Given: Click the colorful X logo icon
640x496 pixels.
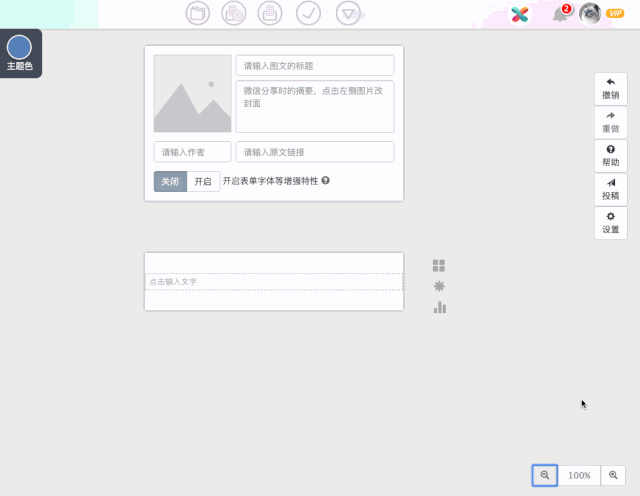Looking at the screenshot, I should pos(520,15).
